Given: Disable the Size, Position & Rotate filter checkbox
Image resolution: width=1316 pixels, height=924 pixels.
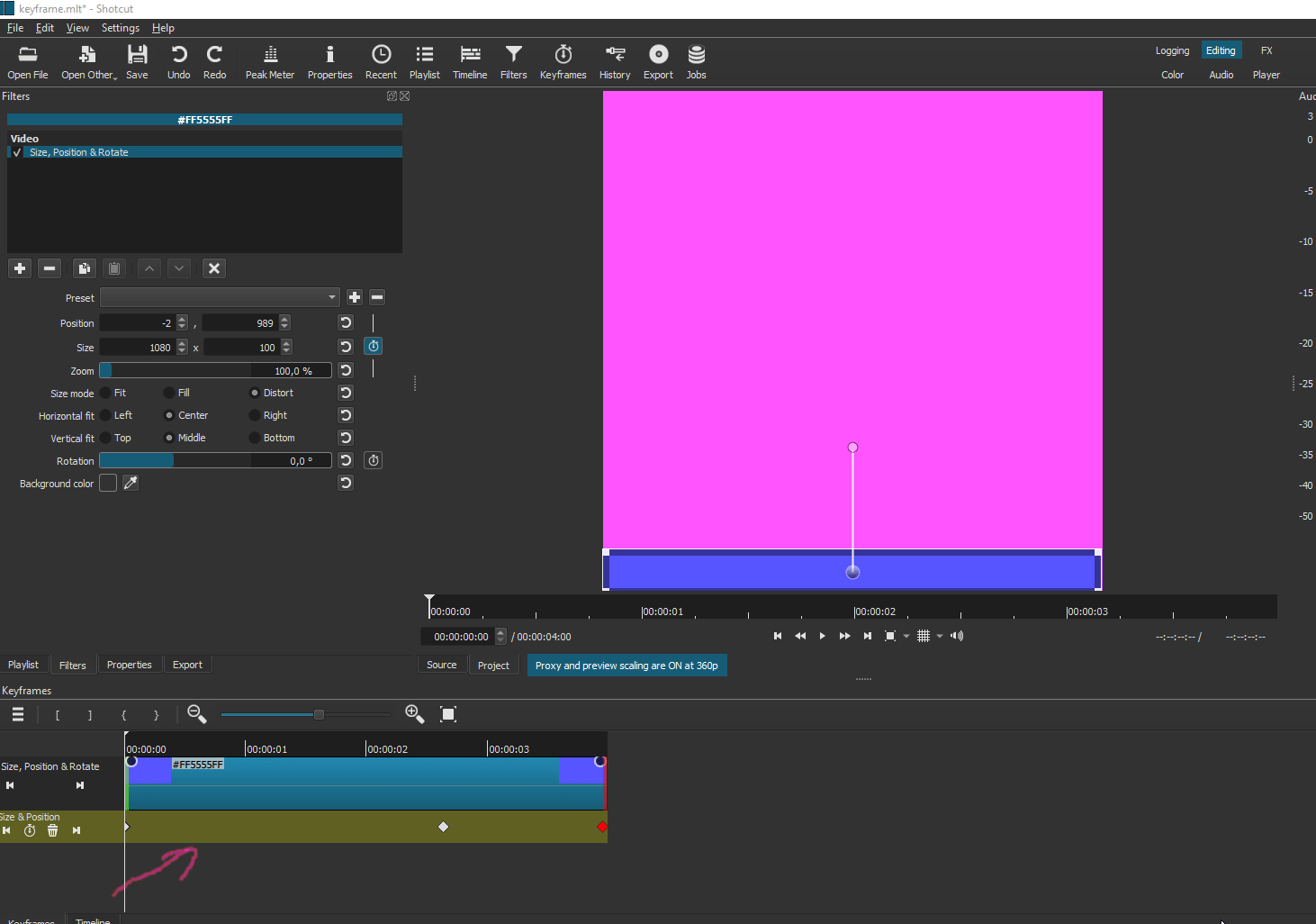Looking at the screenshot, I should point(16,151).
